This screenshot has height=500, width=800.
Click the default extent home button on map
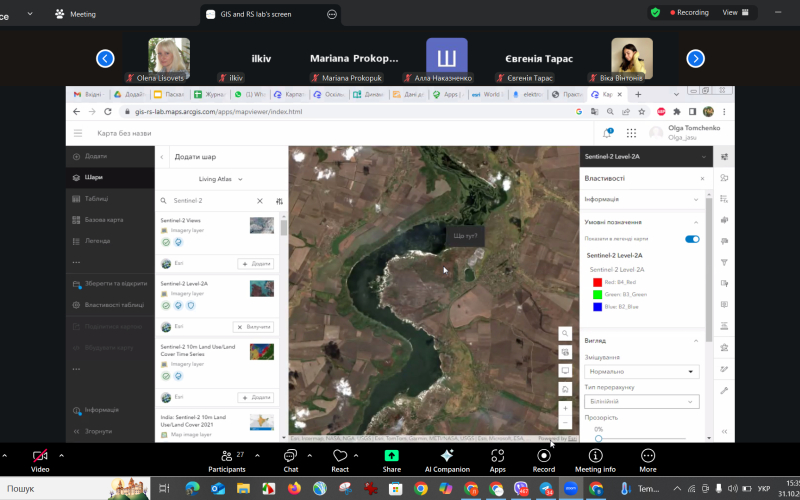coord(565,388)
